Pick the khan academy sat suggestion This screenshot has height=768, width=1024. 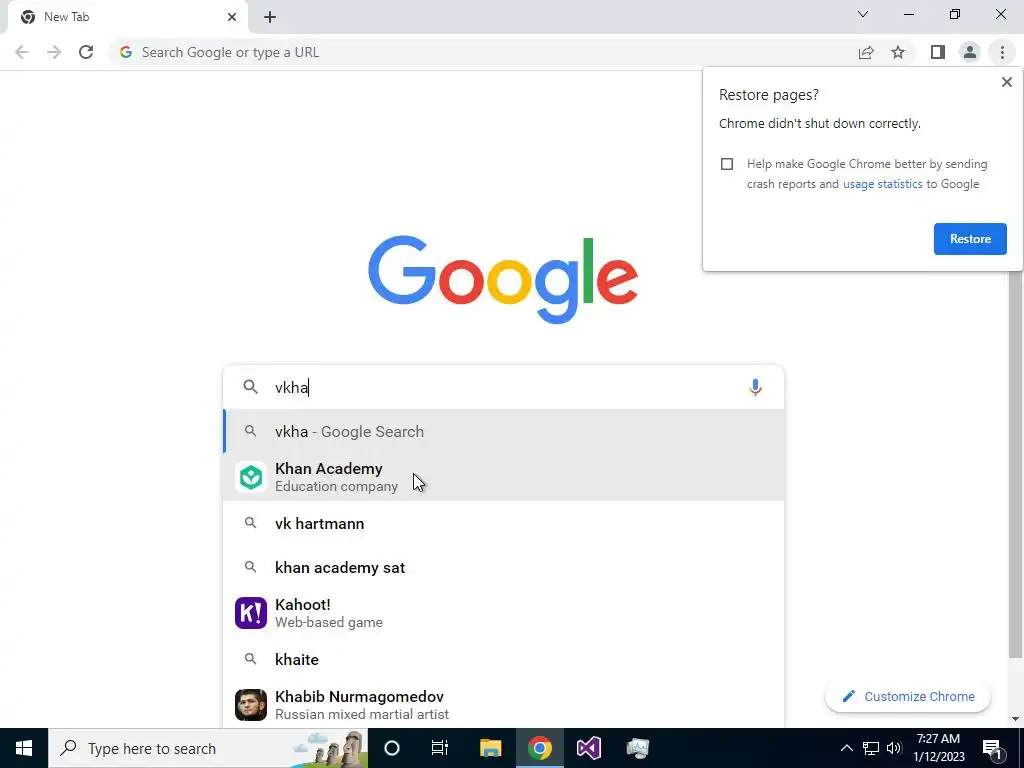[503, 568]
